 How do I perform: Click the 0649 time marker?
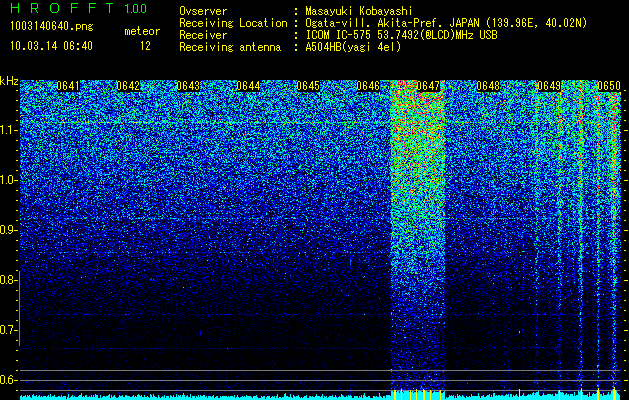click(x=548, y=86)
